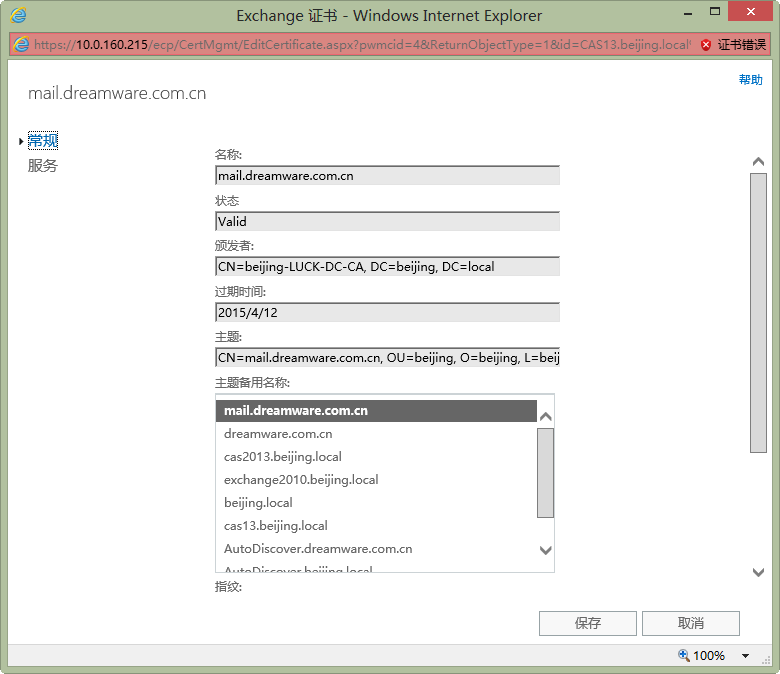Click the address bar URL text

point(363,45)
